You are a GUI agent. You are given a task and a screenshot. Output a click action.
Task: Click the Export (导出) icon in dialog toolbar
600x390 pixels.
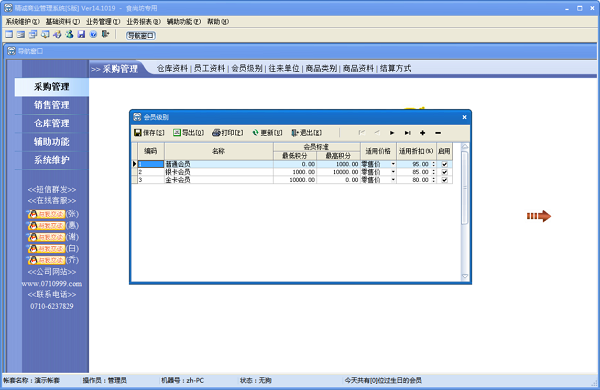tap(177, 132)
